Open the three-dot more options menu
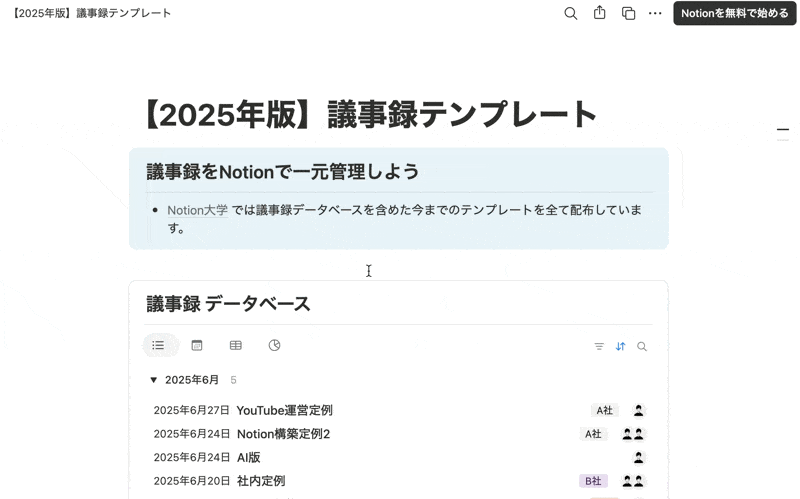Screen dimensions: 800x499 point(655,13)
